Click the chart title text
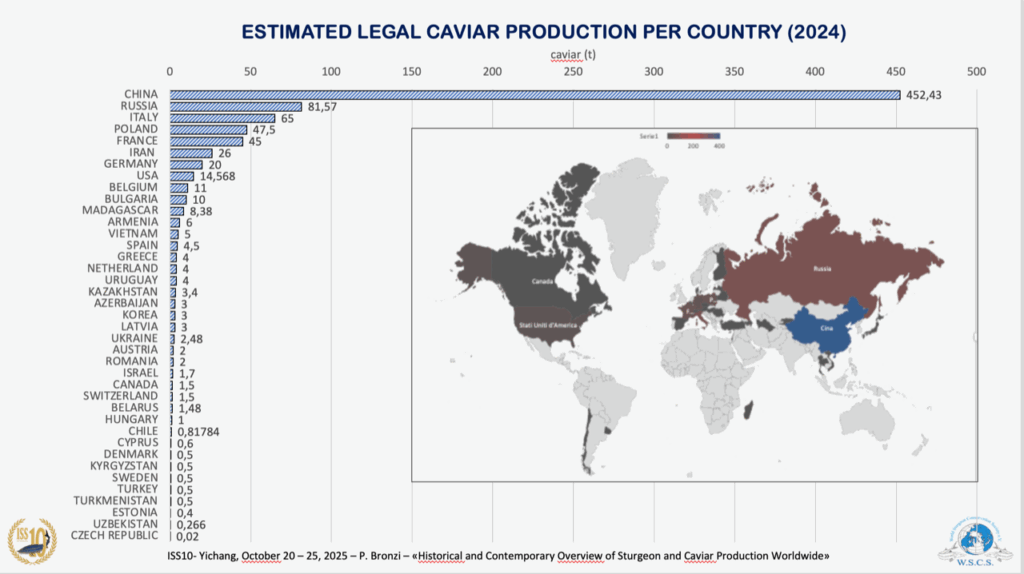The height and width of the screenshot is (574, 1024). coord(544,32)
